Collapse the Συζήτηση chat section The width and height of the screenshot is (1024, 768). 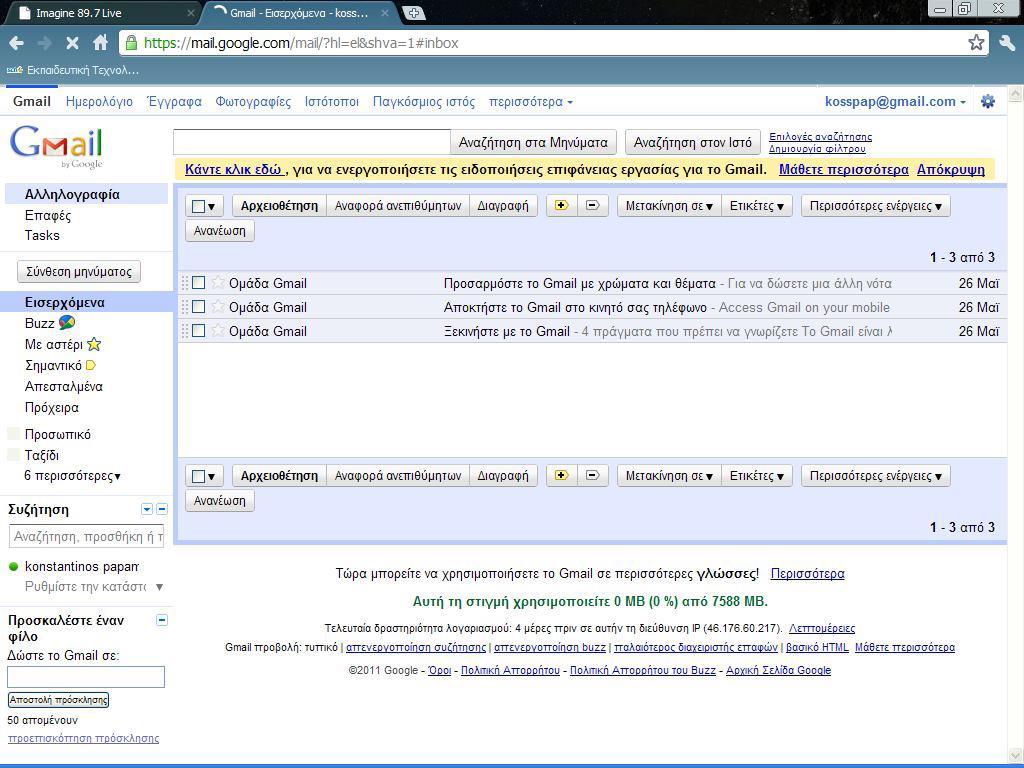[x=162, y=509]
